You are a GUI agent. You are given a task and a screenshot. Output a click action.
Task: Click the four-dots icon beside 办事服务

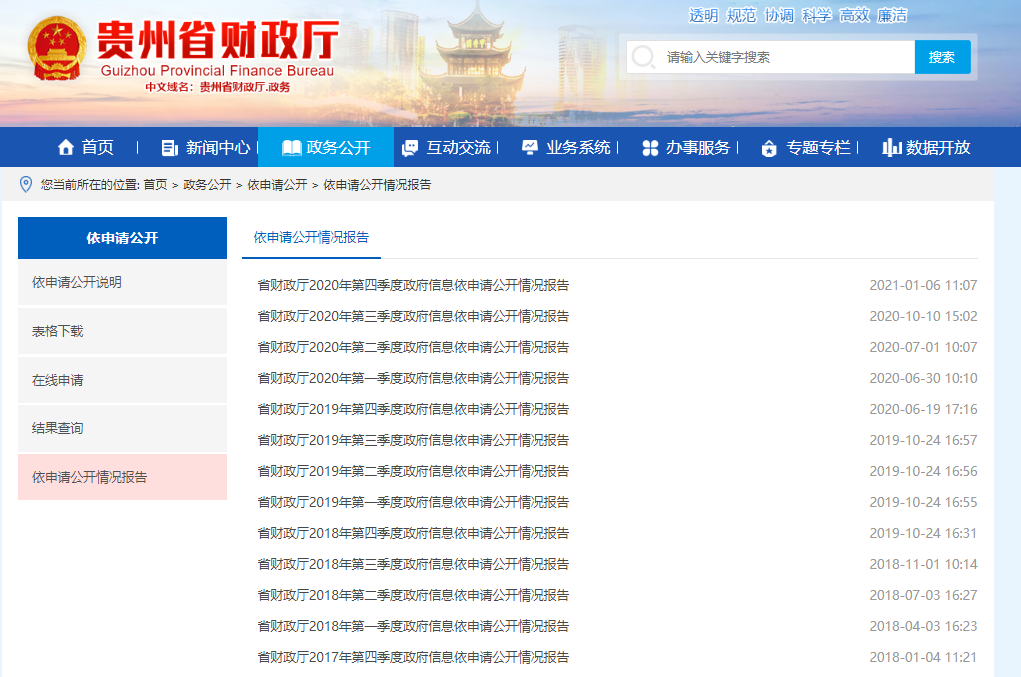click(650, 148)
